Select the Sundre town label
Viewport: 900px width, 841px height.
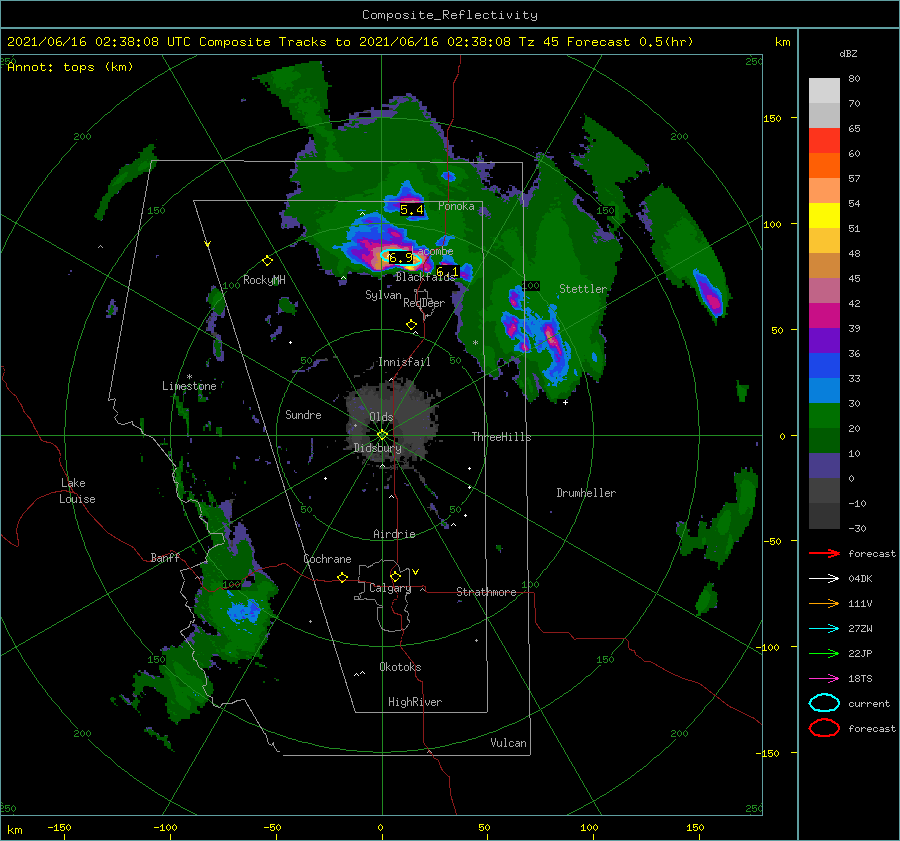coord(303,414)
